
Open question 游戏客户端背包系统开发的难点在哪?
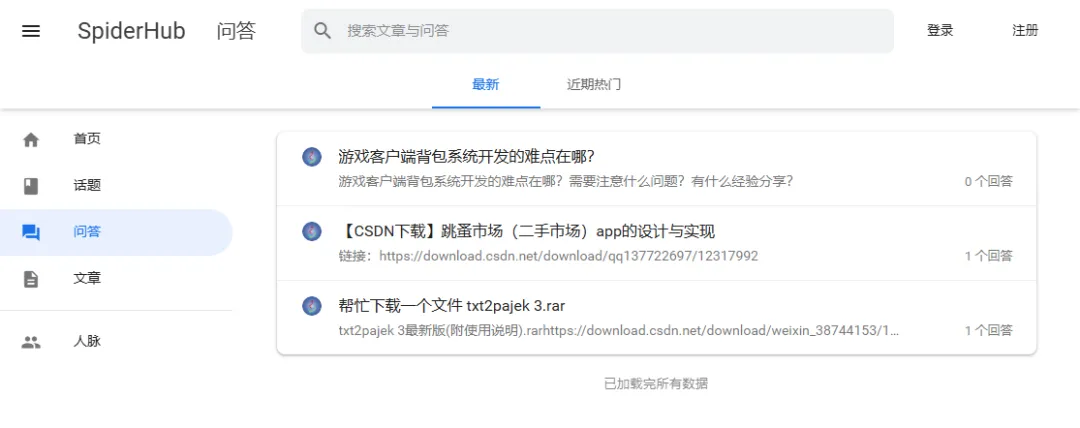coord(466,156)
